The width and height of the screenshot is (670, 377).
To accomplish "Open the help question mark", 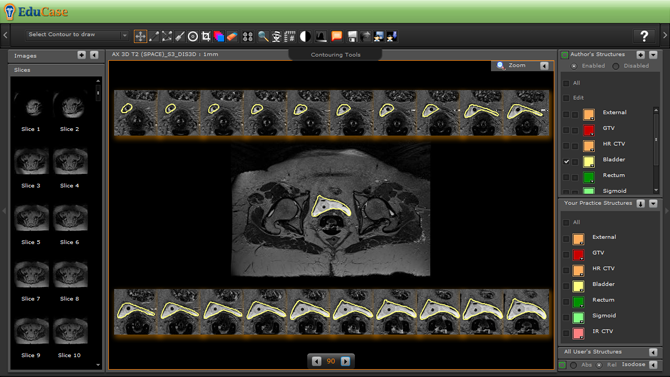I will tap(644, 36).
